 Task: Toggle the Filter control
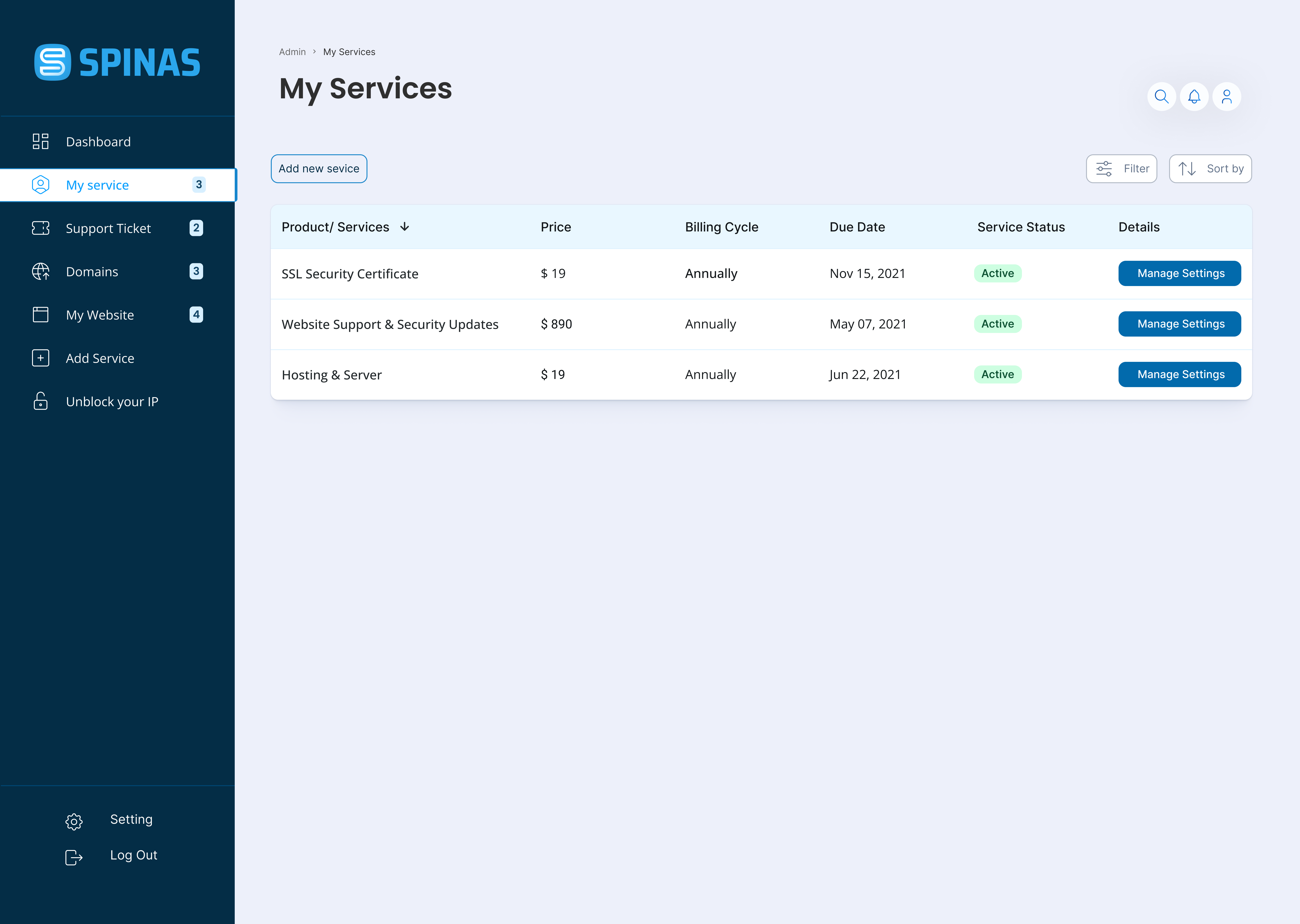coord(1121,169)
